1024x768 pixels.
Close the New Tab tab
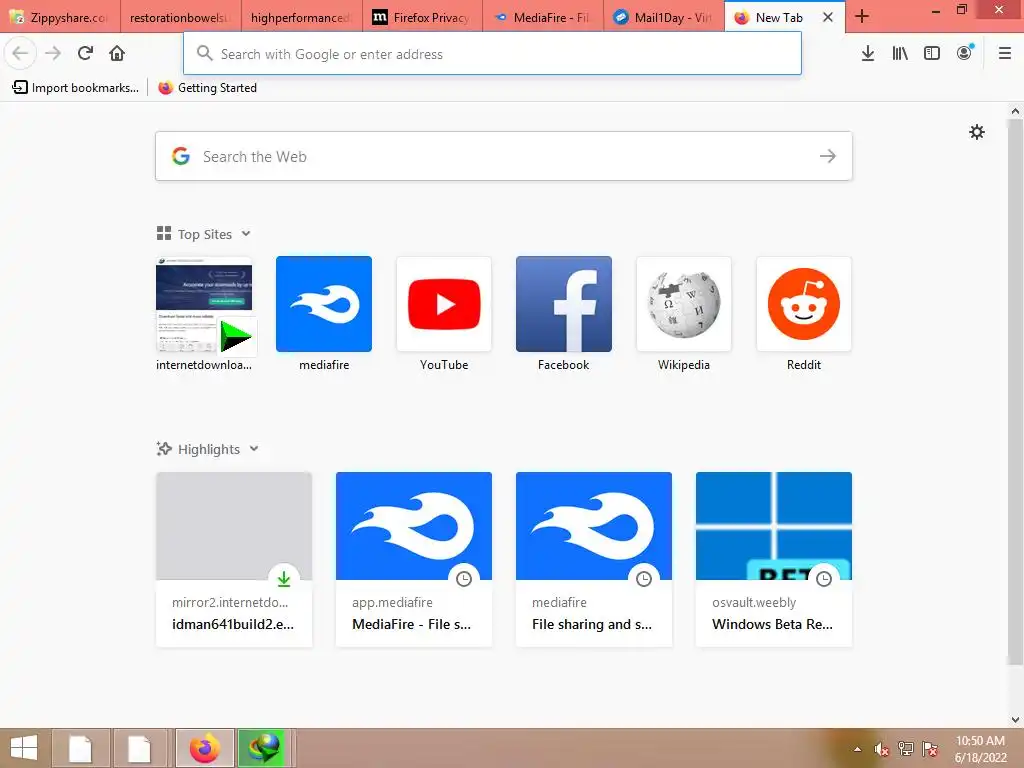pos(827,18)
